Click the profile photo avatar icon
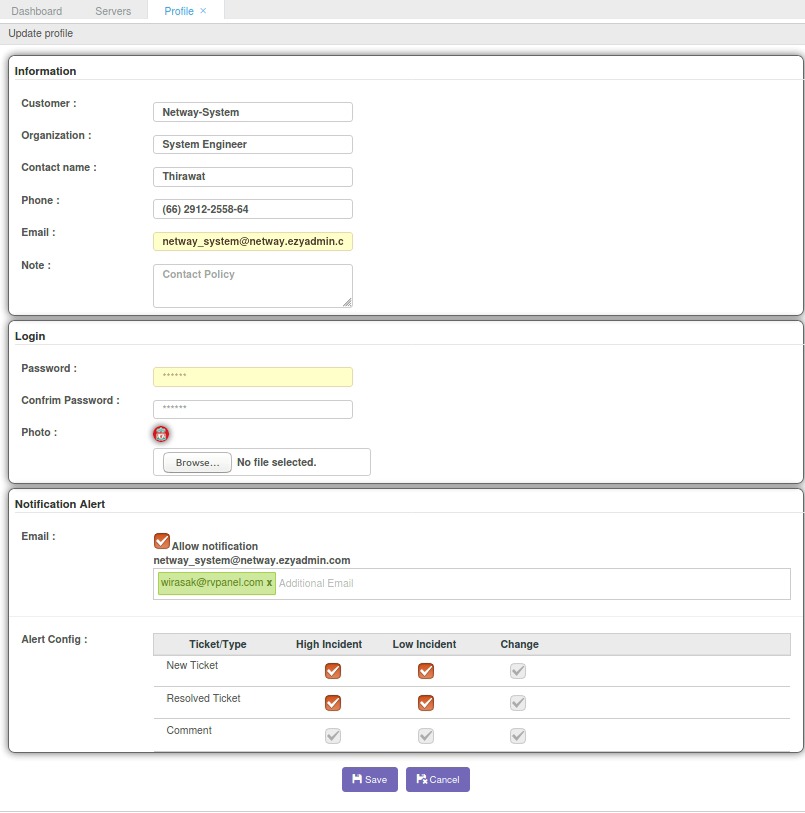Viewport: 805px width, 813px height. 161,434
